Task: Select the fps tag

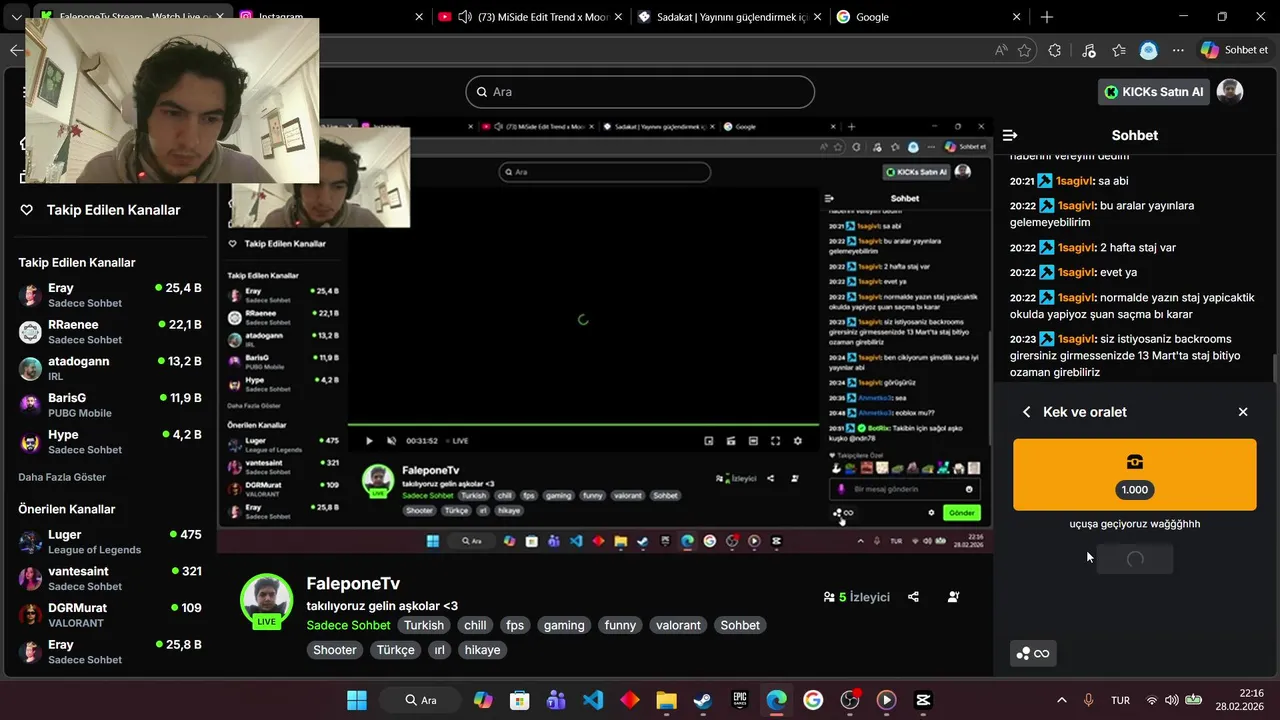Action: (x=515, y=625)
